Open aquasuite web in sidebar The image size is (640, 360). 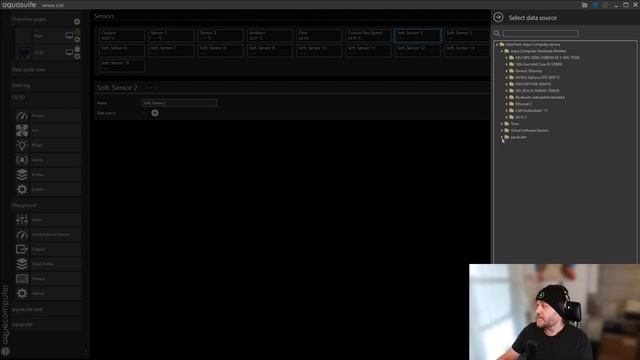tap(27, 309)
